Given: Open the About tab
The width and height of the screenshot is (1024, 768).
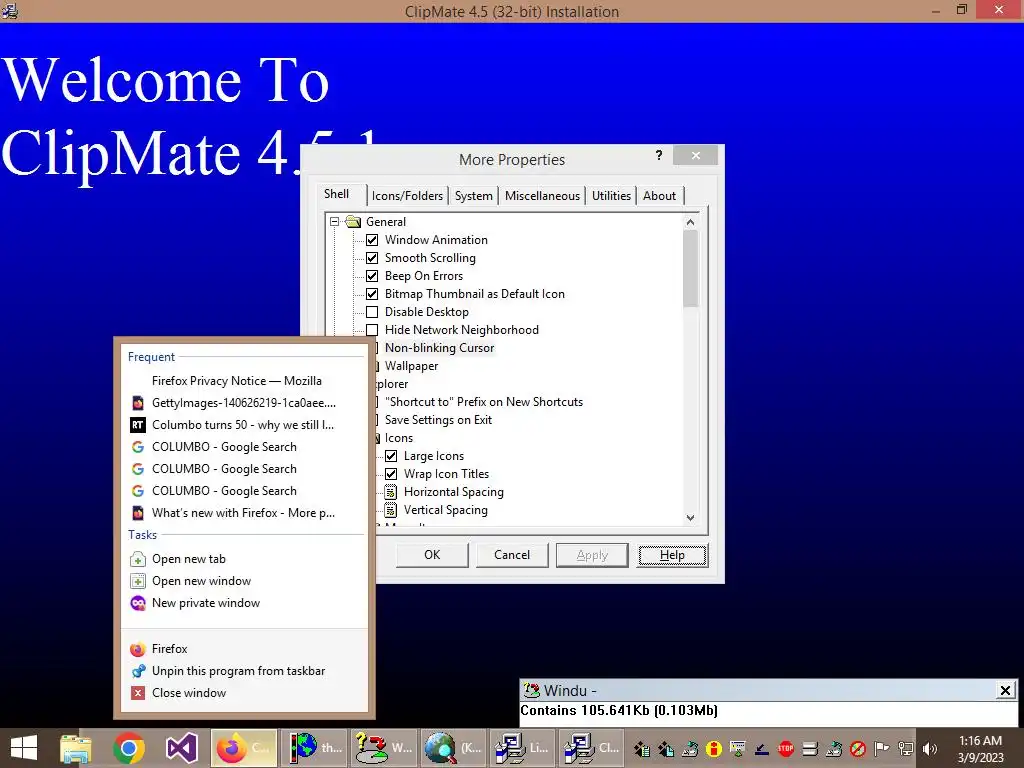Looking at the screenshot, I should (x=660, y=195).
